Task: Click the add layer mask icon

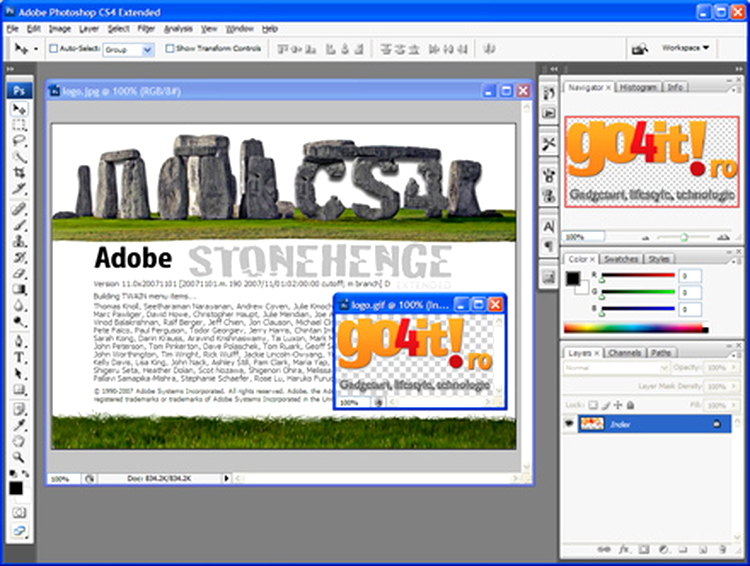Action: coord(643,549)
